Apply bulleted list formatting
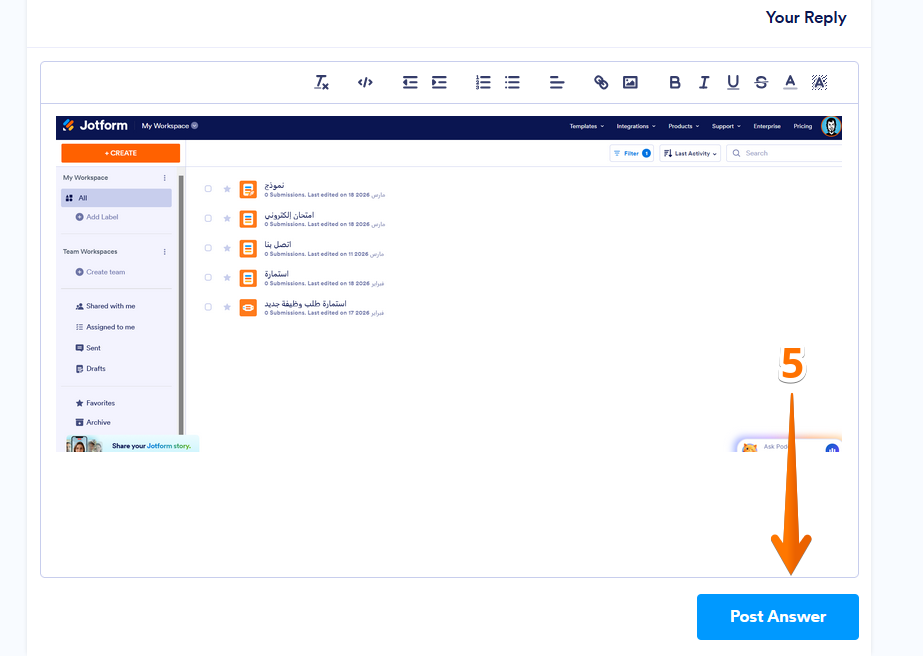This screenshot has height=656, width=923. pyautogui.click(x=512, y=82)
